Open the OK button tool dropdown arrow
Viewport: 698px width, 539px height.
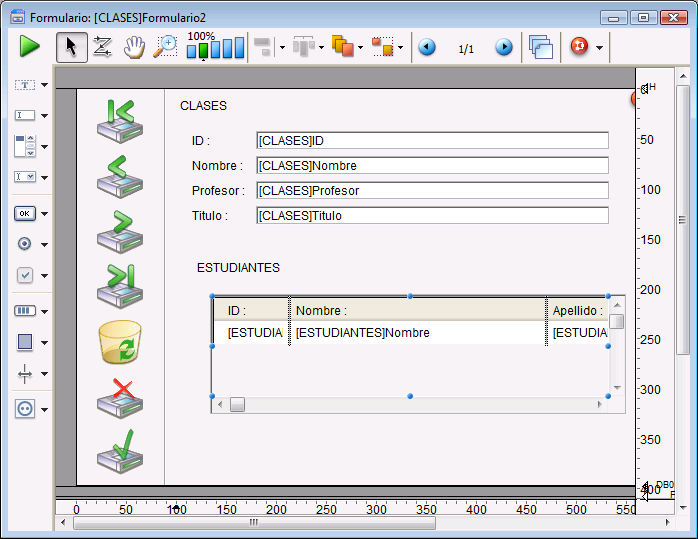(x=45, y=214)
